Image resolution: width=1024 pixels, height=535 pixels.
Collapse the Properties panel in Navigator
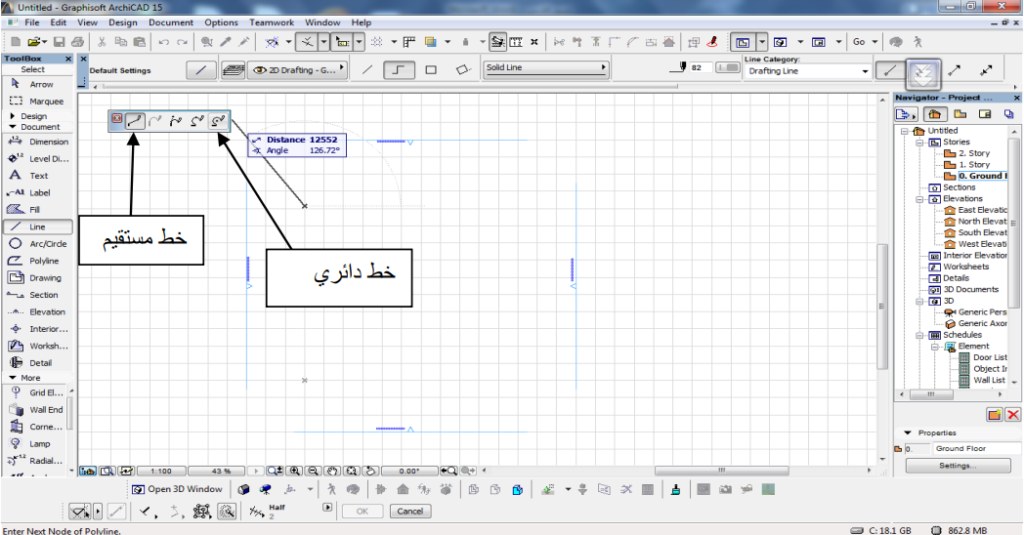click(907, 432)
